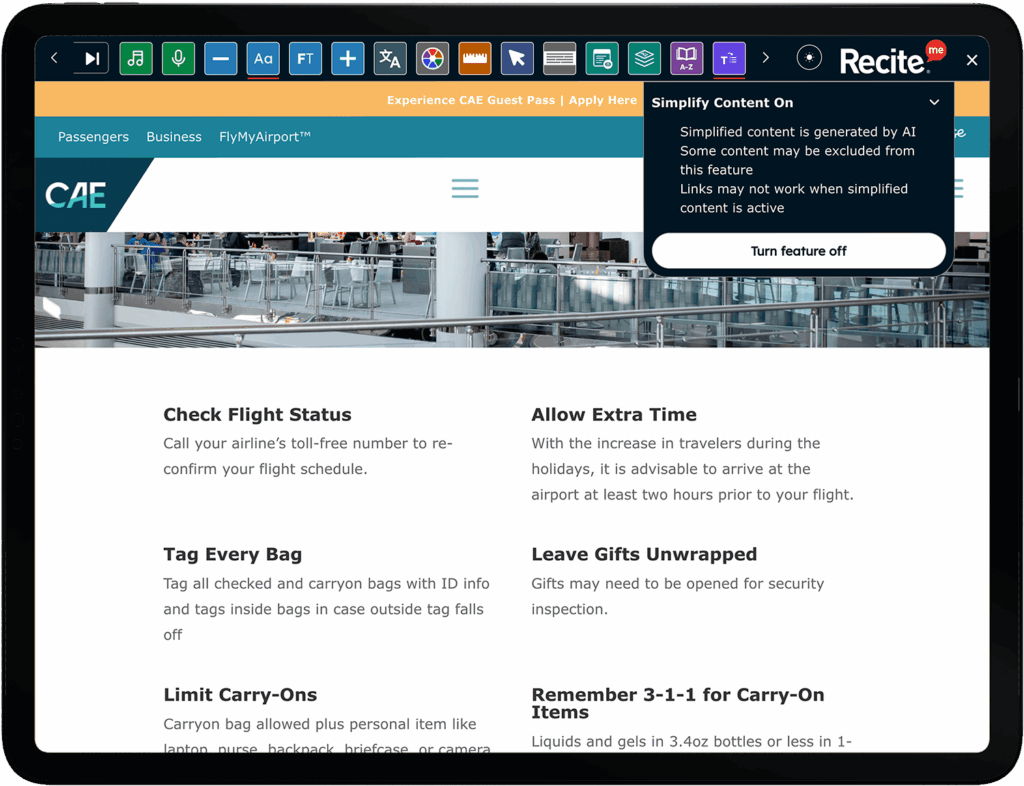The height and width of the screenshot is (786, 1024).
Task: Select the Business nav item
Action: pyautogui.click(x=174, y=137)
